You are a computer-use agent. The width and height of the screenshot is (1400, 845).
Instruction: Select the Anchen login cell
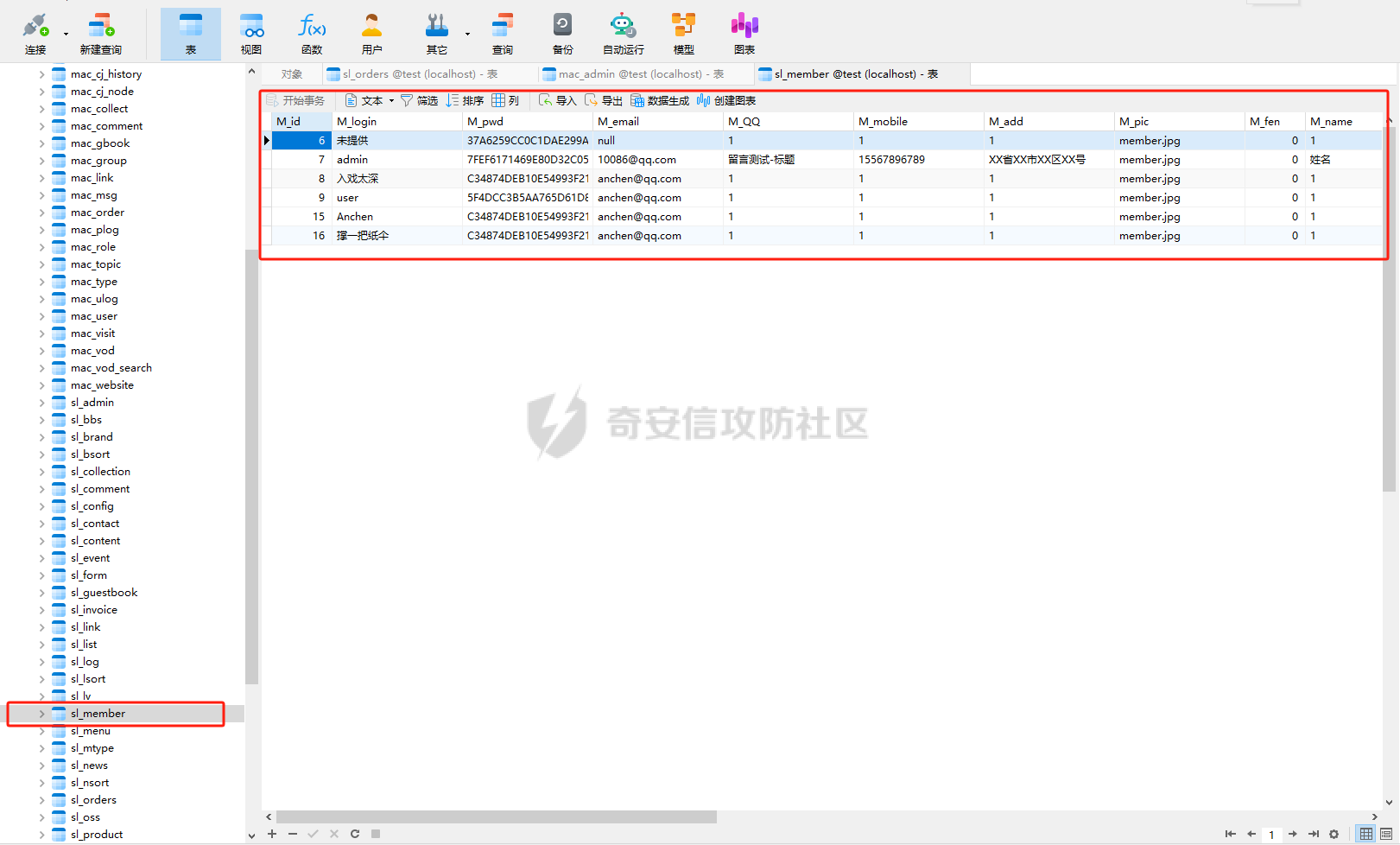[x=396, y=217]
